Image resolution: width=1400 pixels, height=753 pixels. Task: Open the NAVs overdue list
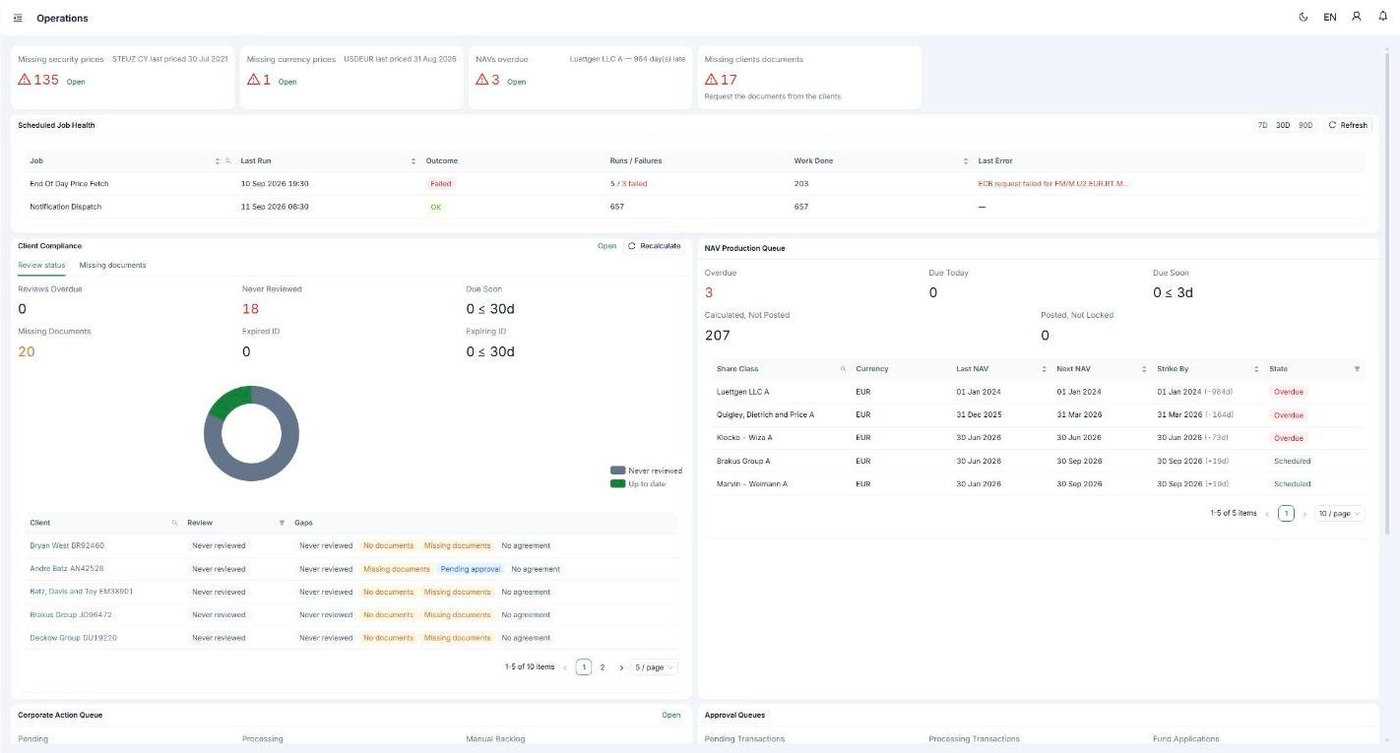516,82
